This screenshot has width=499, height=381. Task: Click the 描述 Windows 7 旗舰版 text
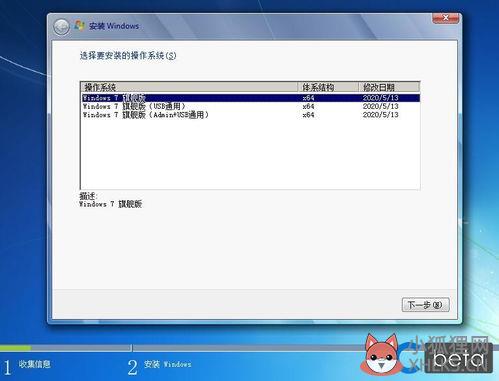(x=111, y=200)
